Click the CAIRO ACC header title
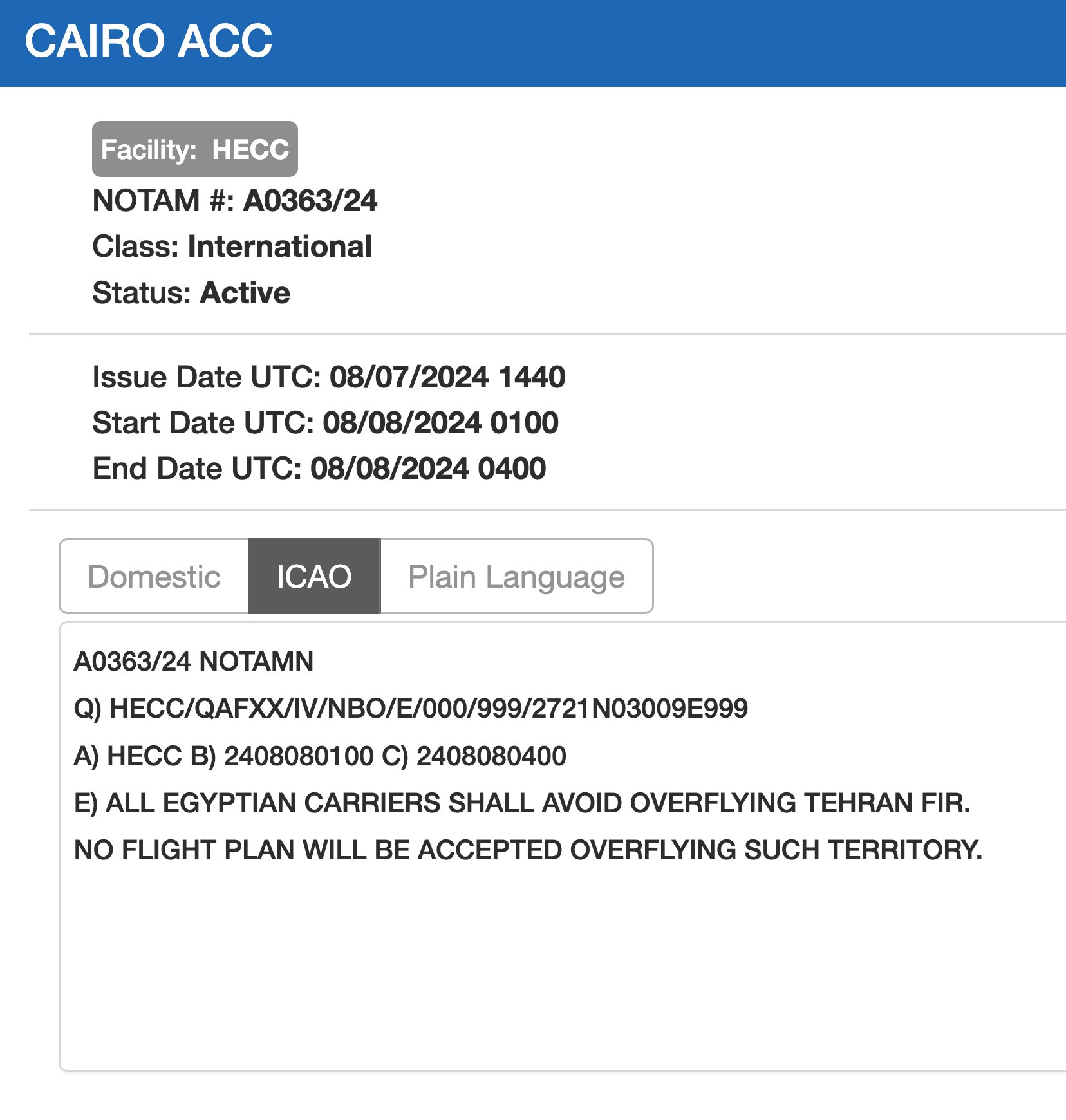The image size is (1066, 1120). coord(149,41)
